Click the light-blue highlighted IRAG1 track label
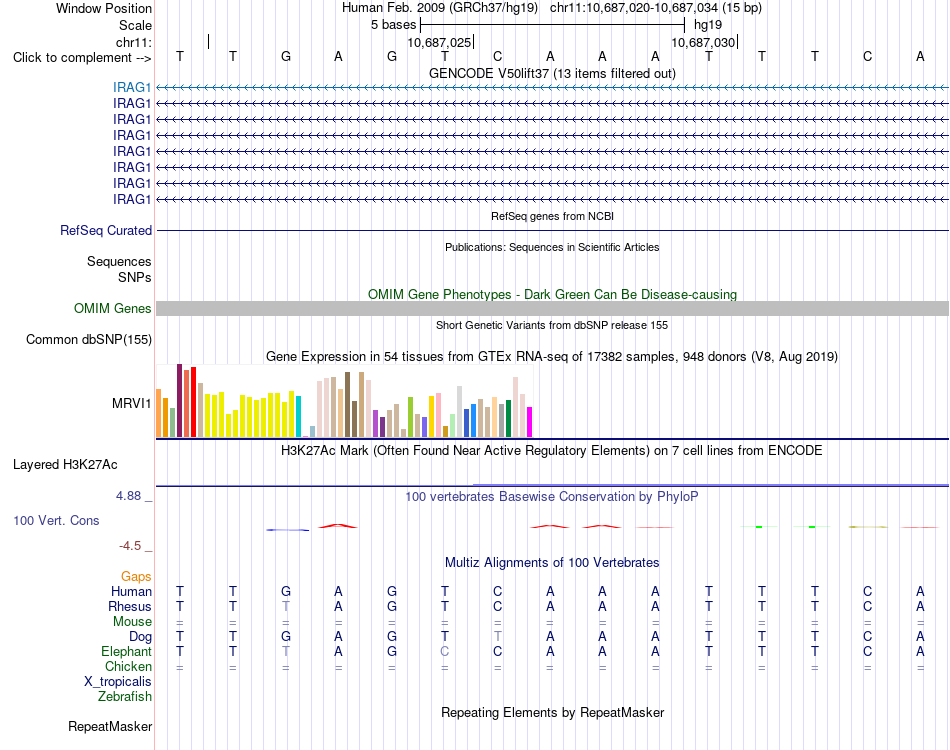This screenshot has height=750, width=950. [131, 88]
